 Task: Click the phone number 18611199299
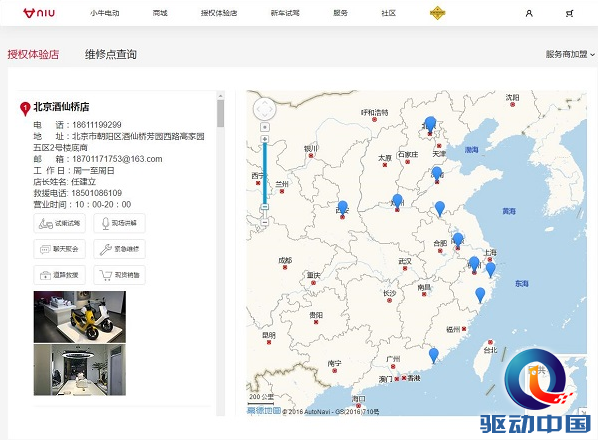(97, 125)
